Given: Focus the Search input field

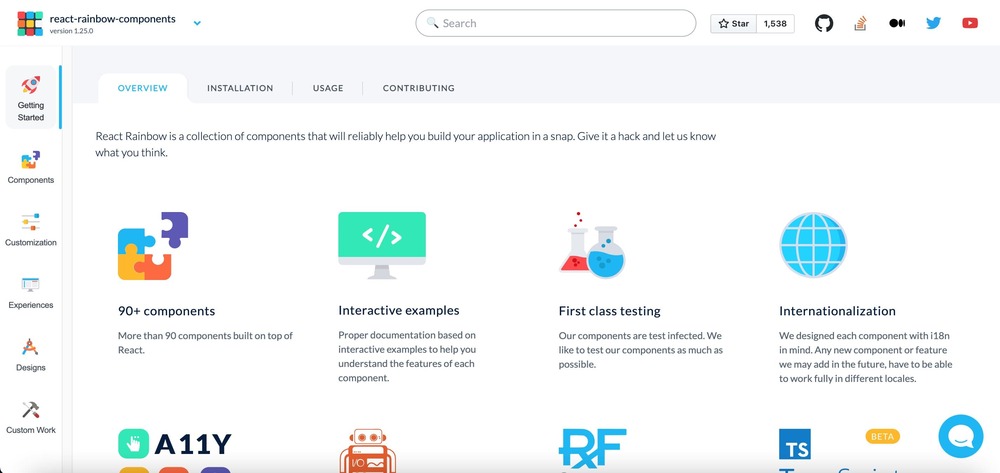Looking at the screenshot, I should (555, 23).
